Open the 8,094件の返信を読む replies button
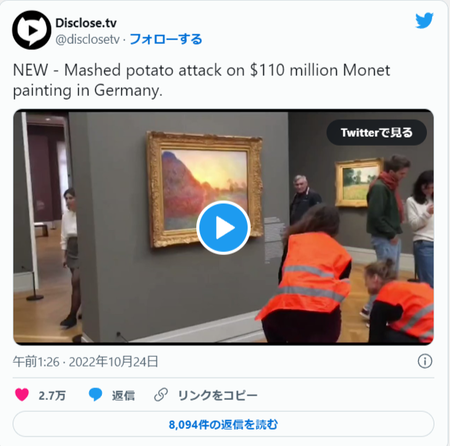Image resolution: width=450 pixels, height=446 pixels. click(223, 424)
